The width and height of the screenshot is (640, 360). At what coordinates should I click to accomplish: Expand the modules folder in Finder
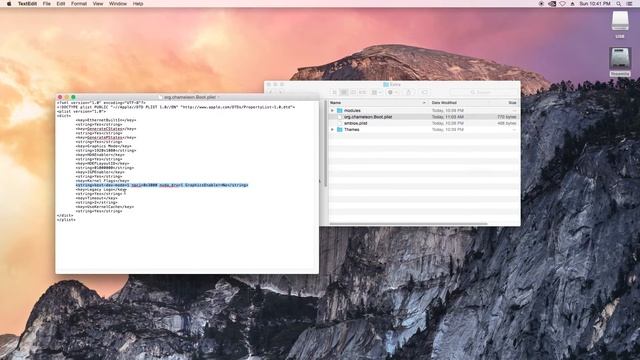332,111
